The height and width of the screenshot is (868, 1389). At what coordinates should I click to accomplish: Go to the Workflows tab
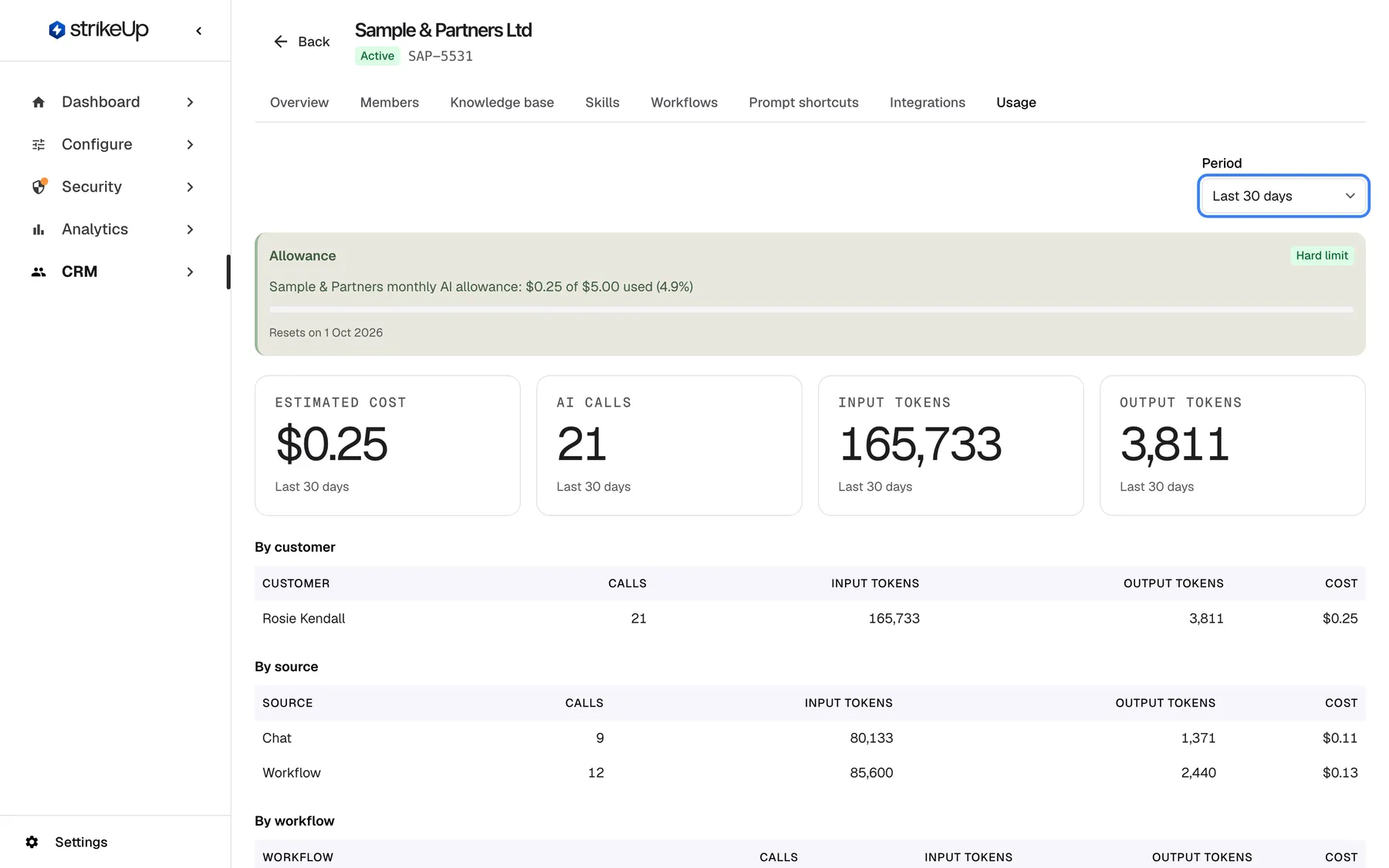pos(684,103)
